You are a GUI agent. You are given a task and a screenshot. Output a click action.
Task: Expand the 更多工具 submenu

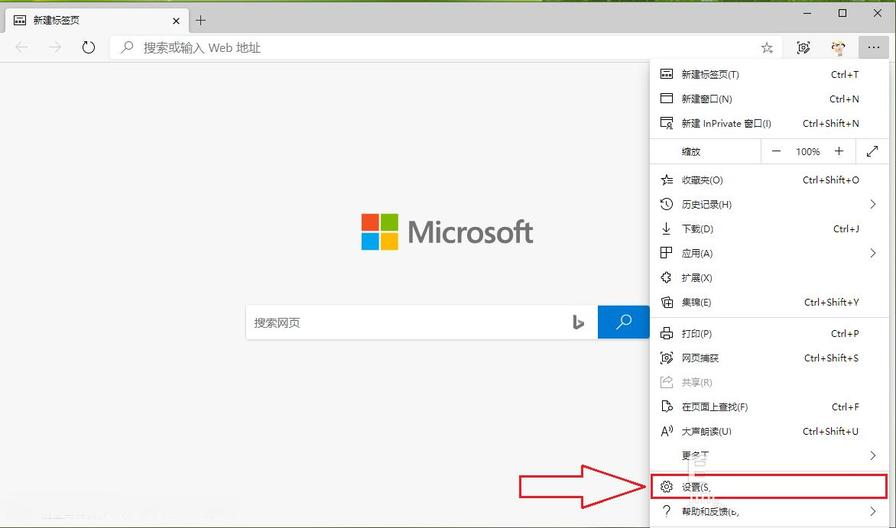click(769, 455)
